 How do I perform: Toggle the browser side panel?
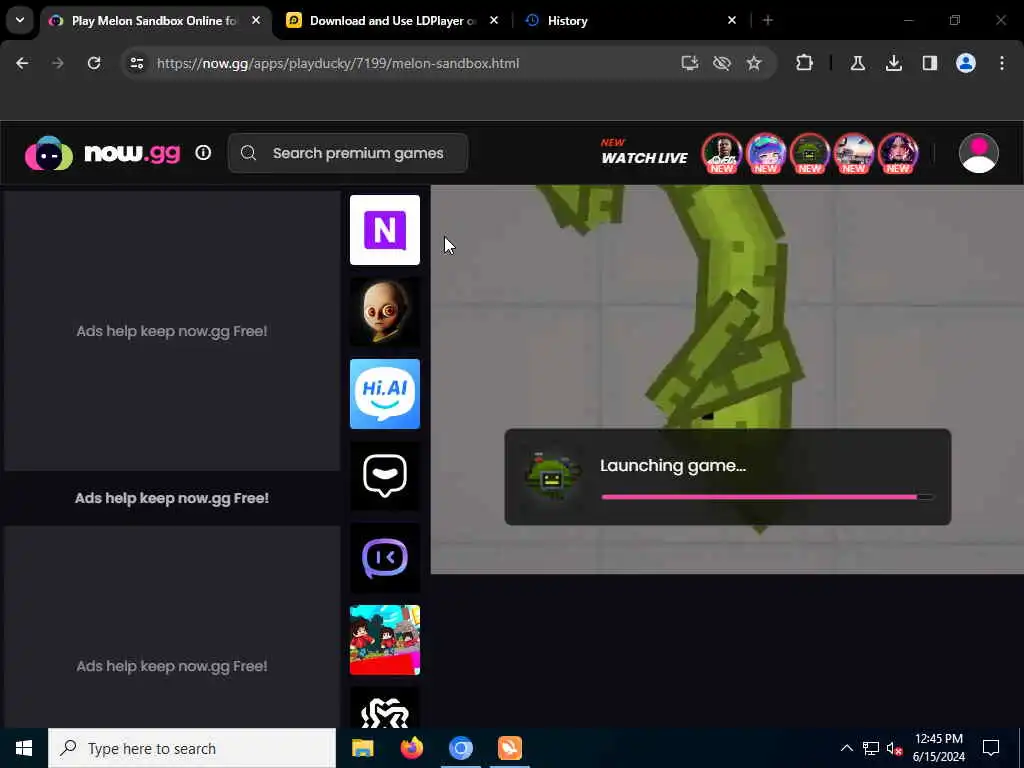tap(930, 63)
